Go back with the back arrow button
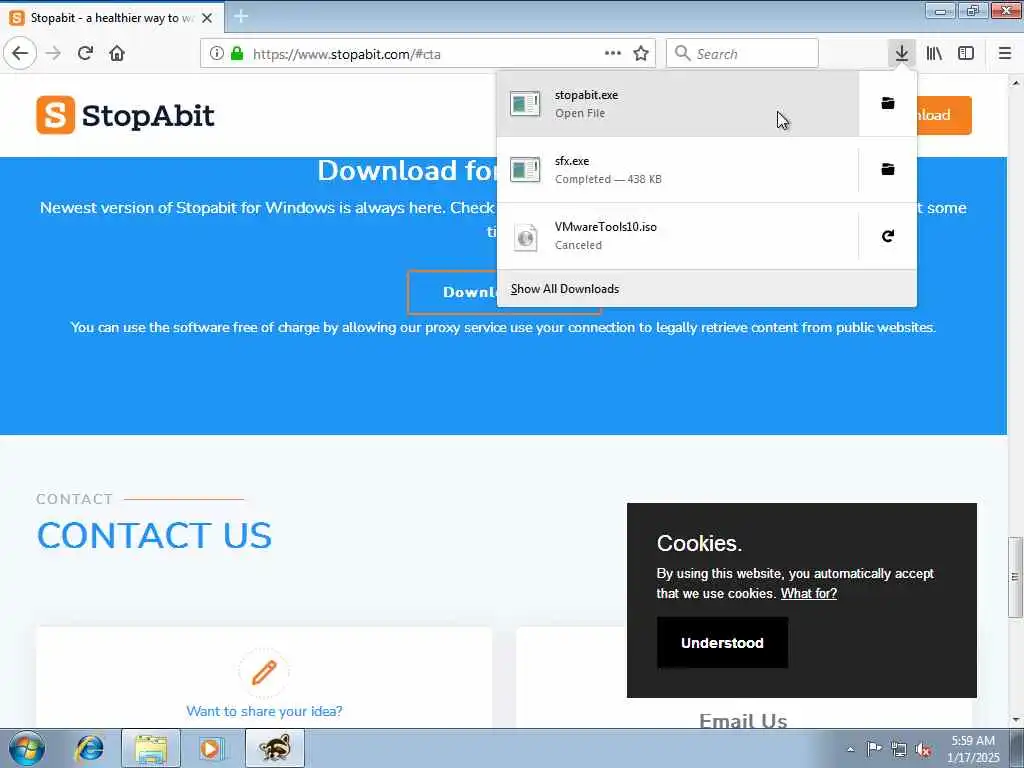Viewport: 1024px width, 768px height. tap(20, 54)
